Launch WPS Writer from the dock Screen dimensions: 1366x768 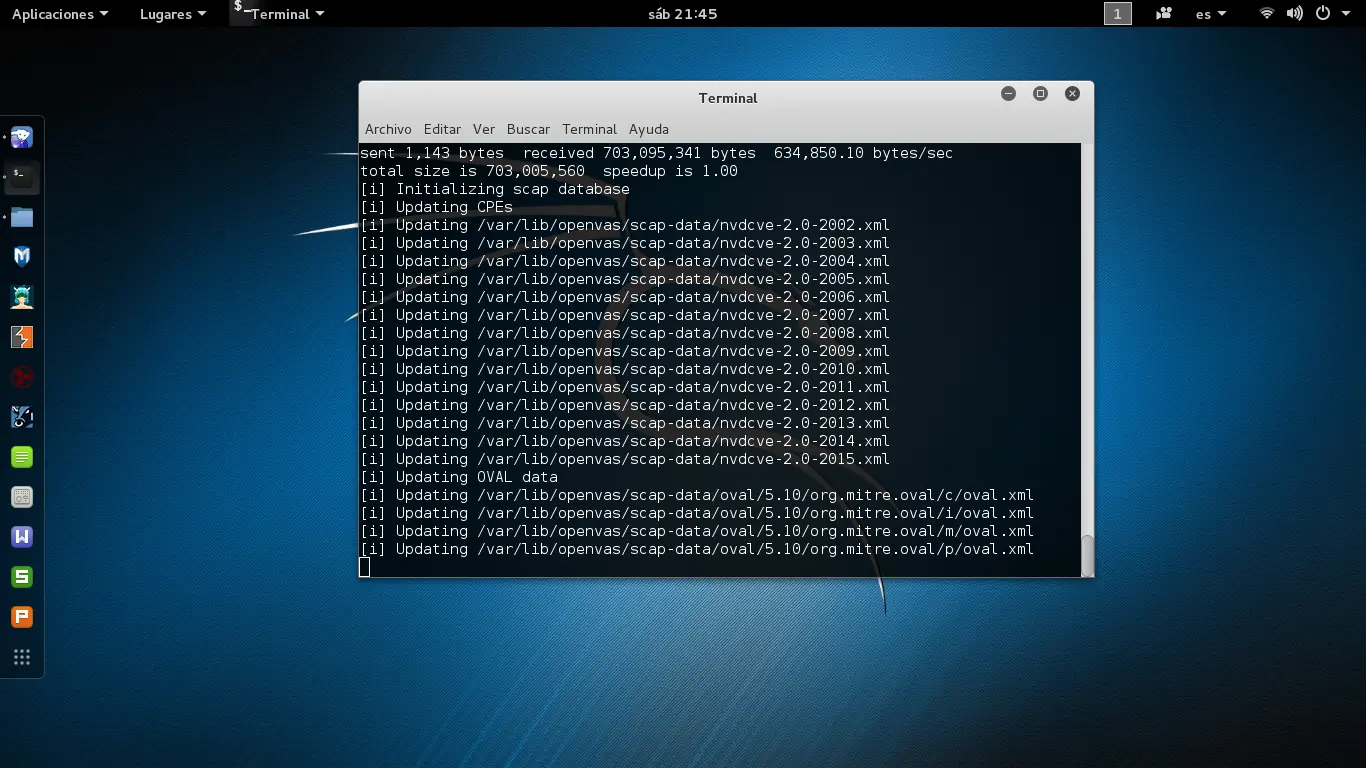tap(22, 537)
